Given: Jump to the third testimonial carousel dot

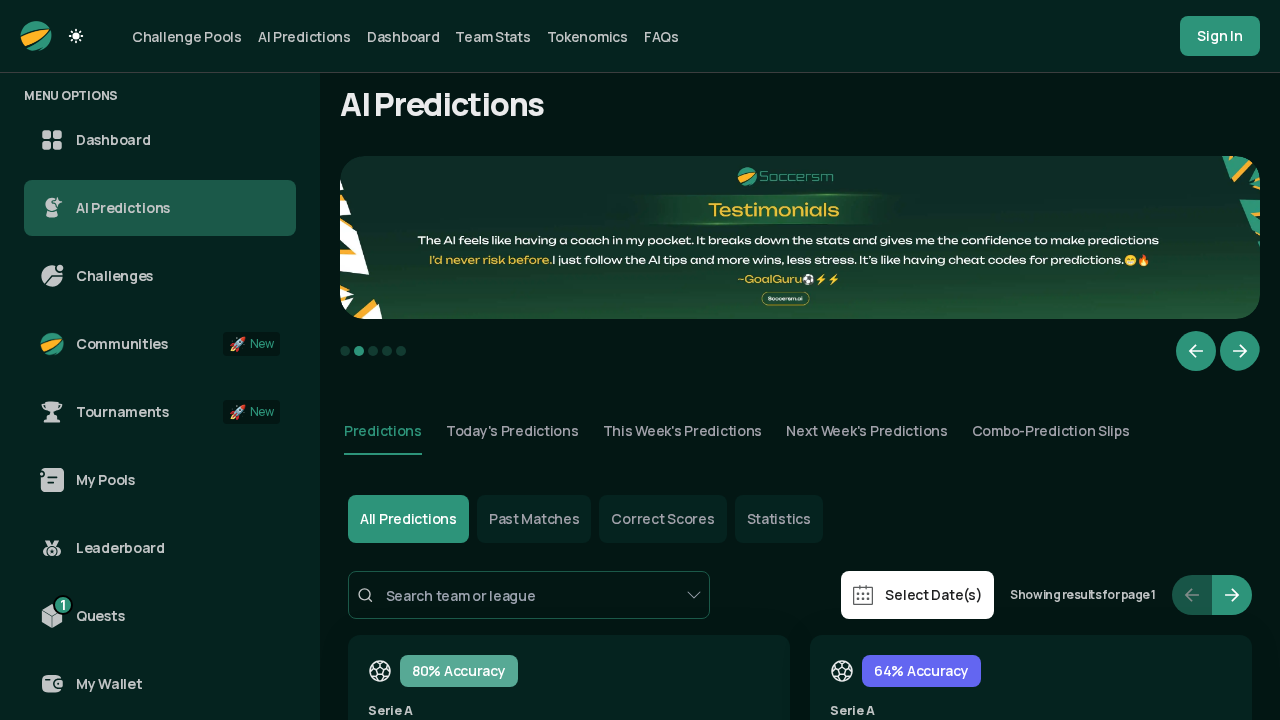Looking at the screenshot, I should pyautogui.click(x=373, y=351).
